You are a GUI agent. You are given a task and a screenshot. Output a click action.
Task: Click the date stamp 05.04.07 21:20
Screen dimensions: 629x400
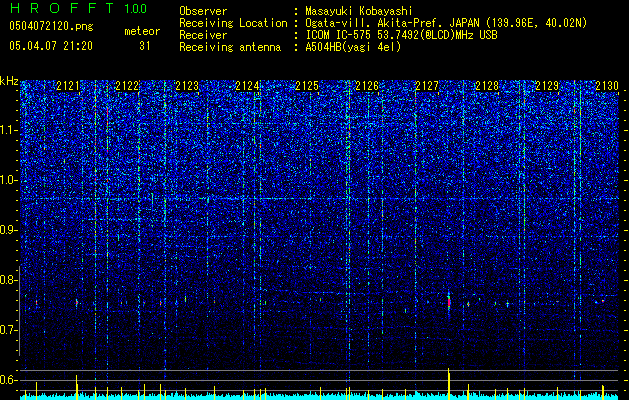tap(51, 46)
